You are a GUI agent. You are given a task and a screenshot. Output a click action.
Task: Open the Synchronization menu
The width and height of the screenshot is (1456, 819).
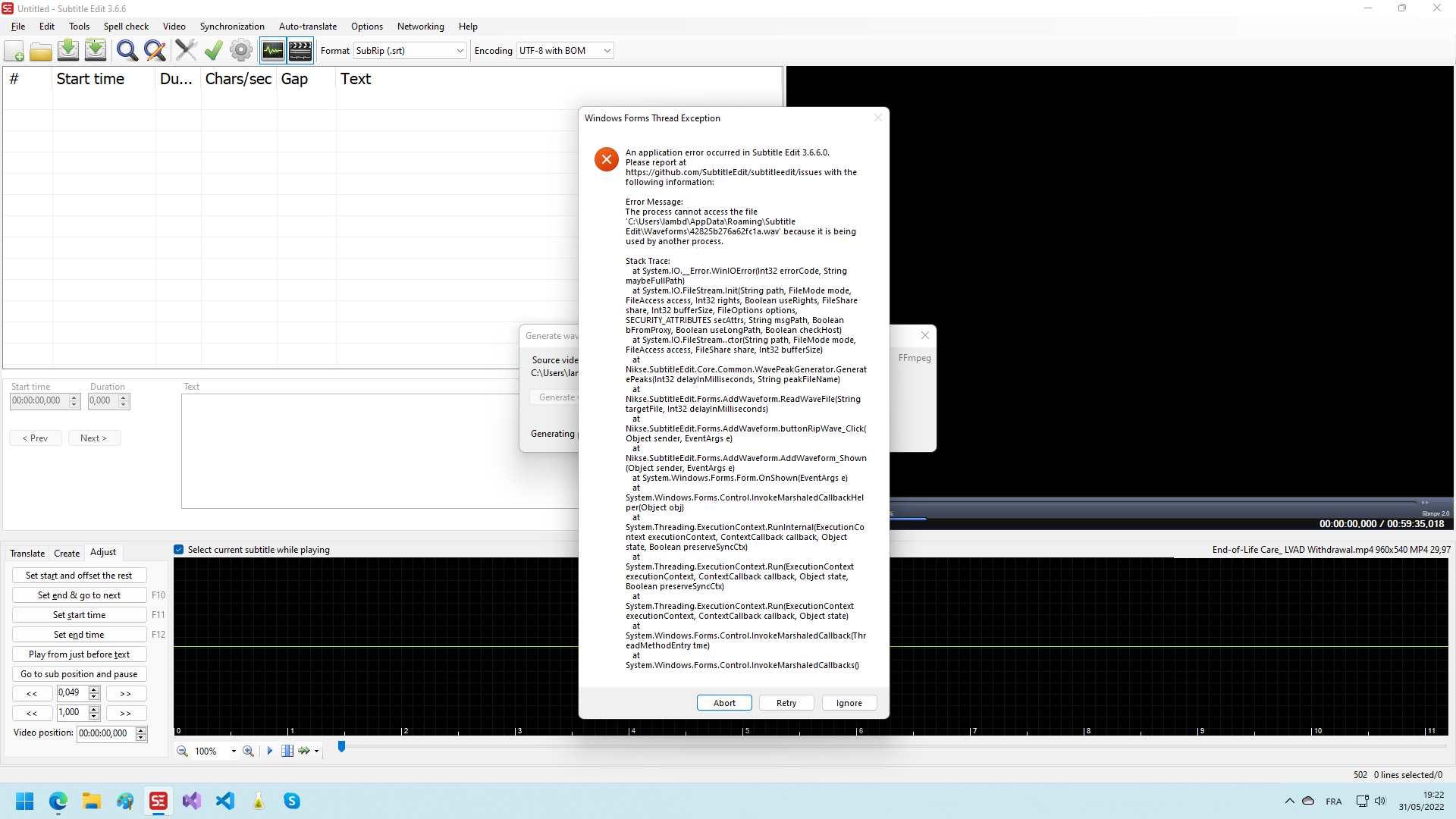click(231, 26)
